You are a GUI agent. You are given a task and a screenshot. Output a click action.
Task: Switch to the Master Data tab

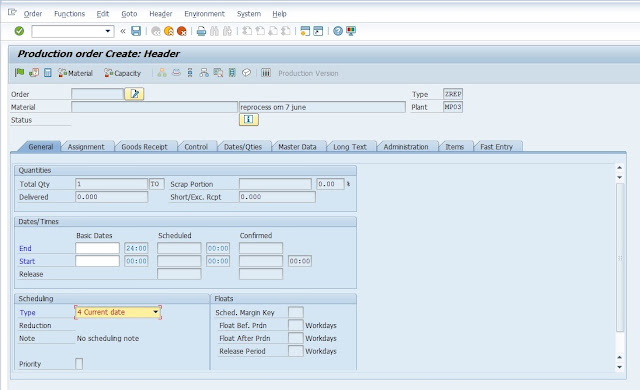pyautogui.click(x=297, y=147)
